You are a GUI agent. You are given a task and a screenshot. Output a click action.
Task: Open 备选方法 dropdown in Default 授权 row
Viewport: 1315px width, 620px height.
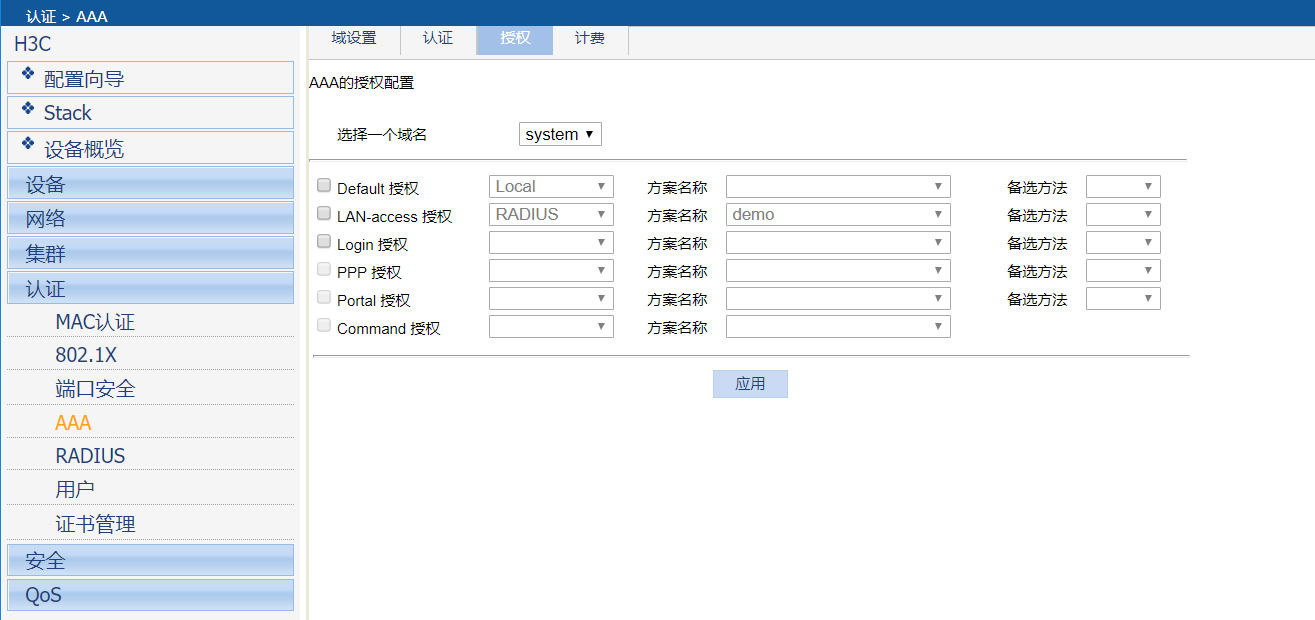coord(1123,187)
